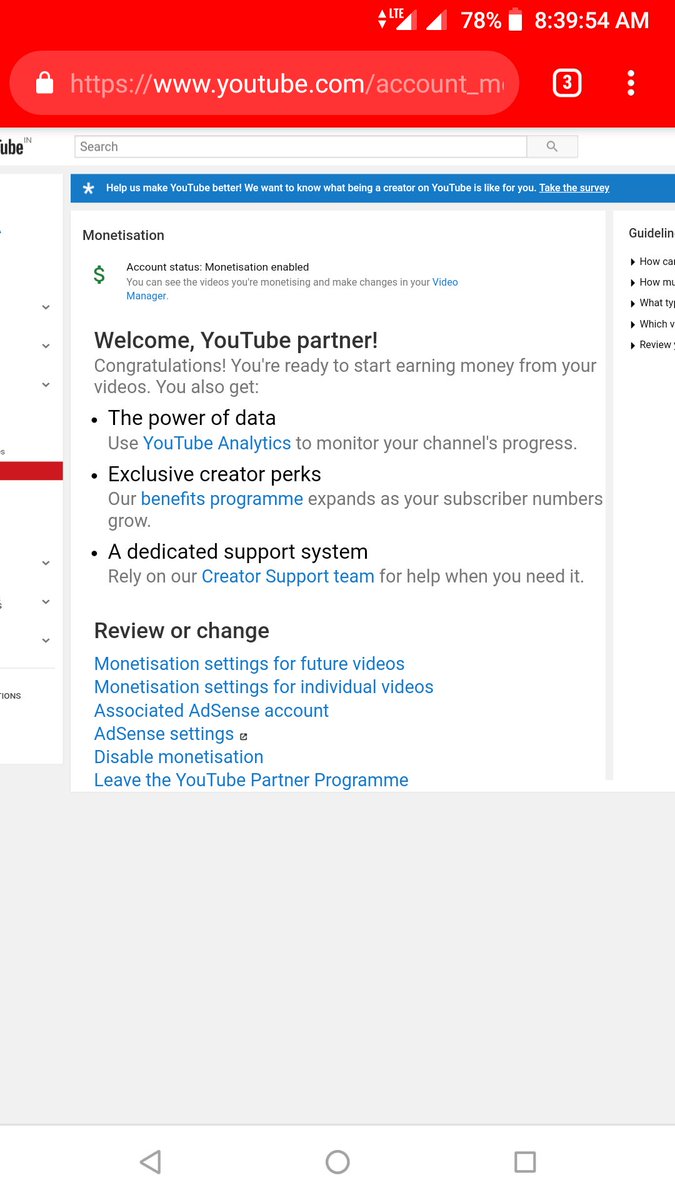The height and width of the screenshot is (1200, 675).
Task: Tap the 78% battery percentage
Action: click(x=481, y=20)
